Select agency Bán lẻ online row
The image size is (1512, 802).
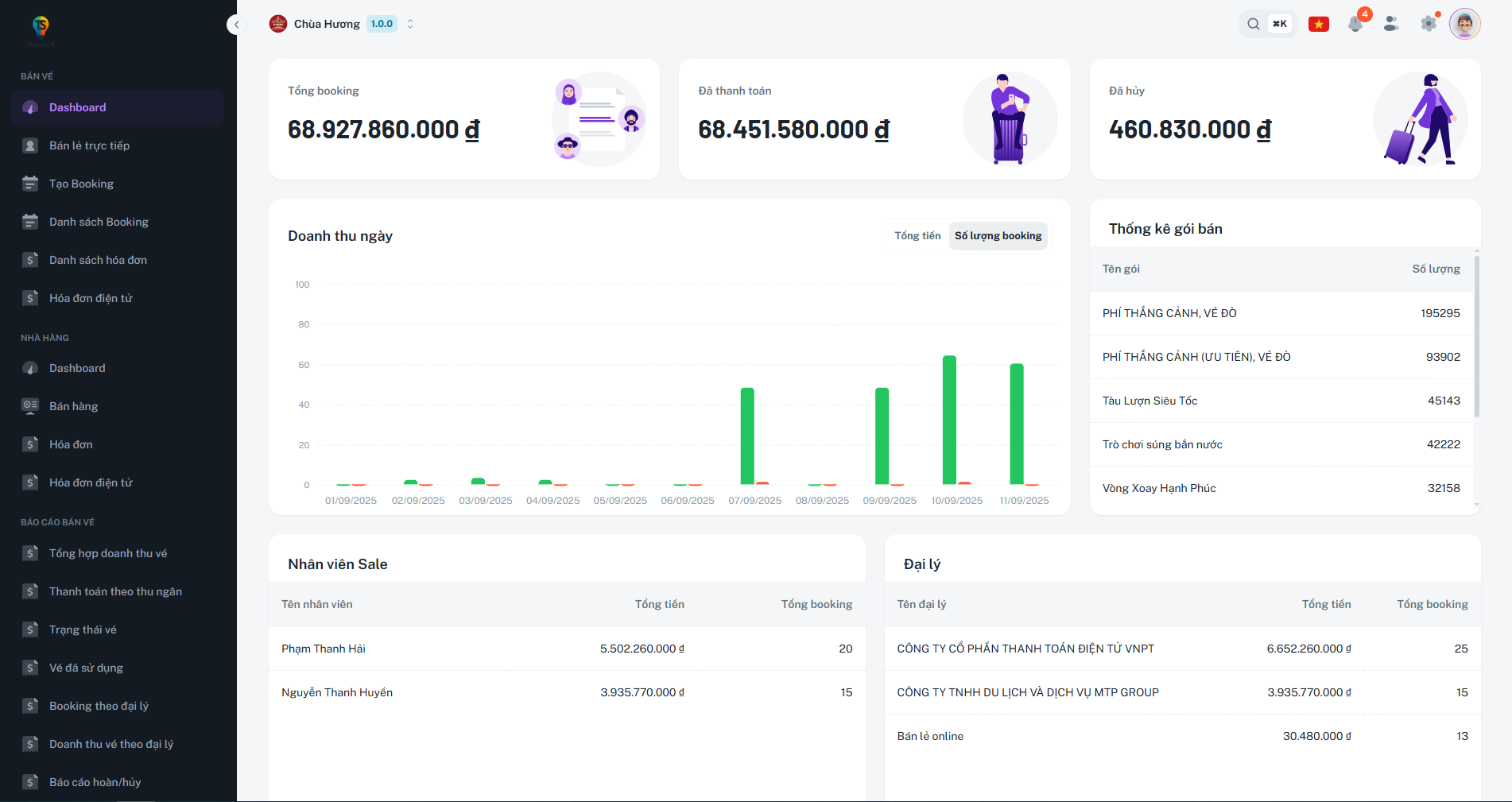tap(930, 736)
